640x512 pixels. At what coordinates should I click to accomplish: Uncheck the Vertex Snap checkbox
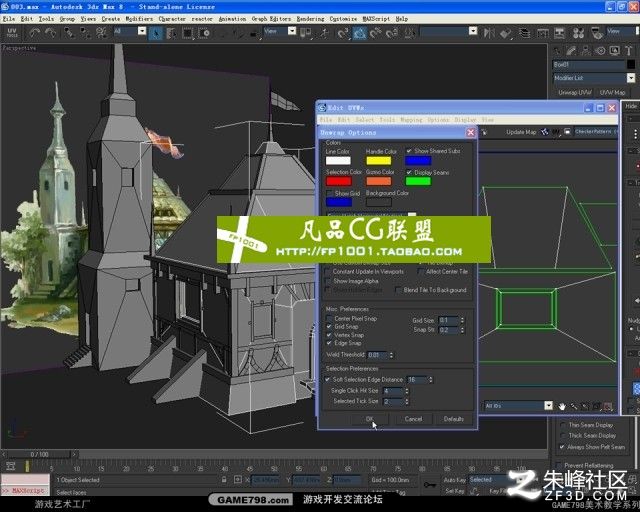tap(329, 335)
